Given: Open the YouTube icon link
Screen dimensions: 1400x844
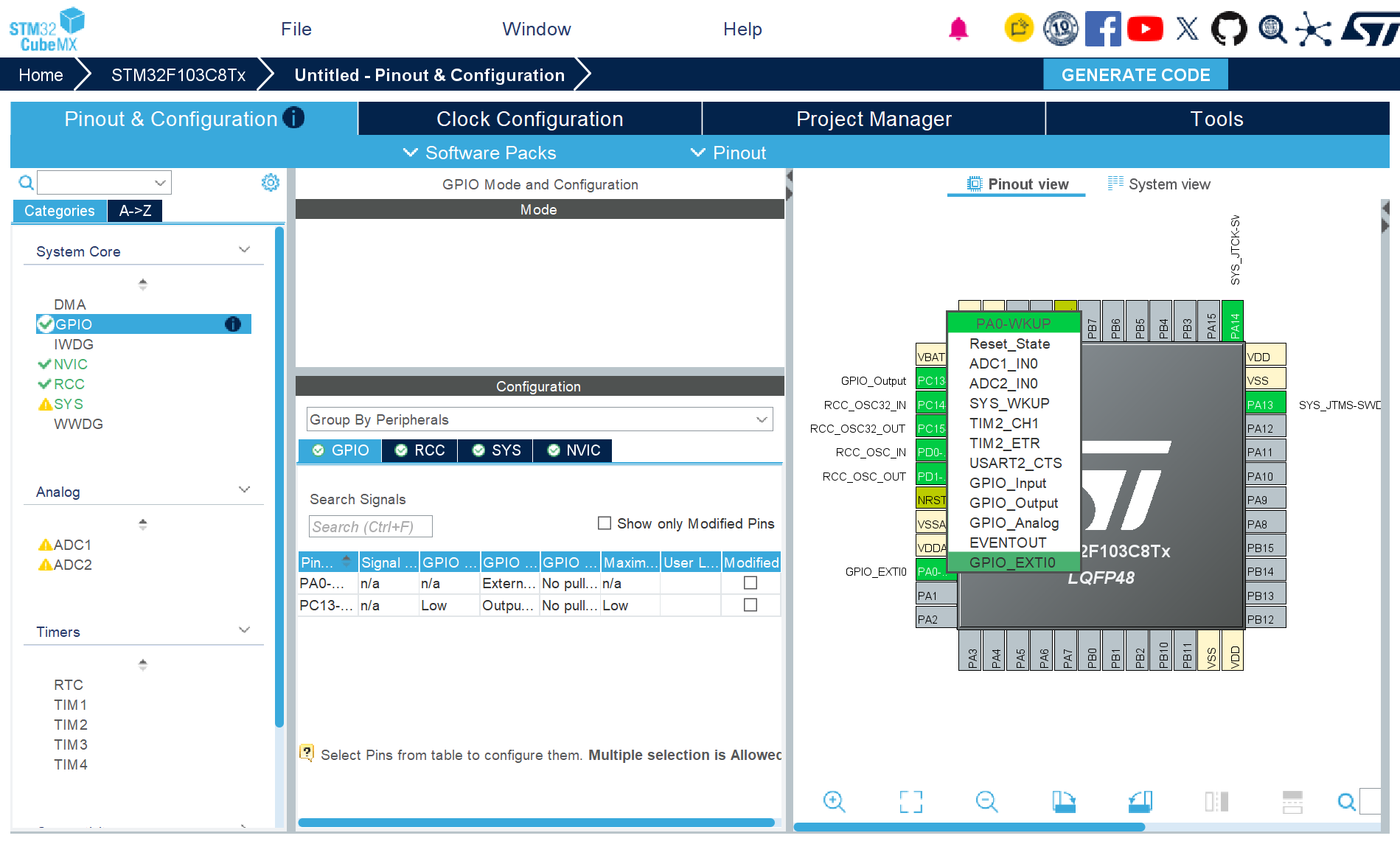Looking at the screenshot, I should pos(1145,29).
